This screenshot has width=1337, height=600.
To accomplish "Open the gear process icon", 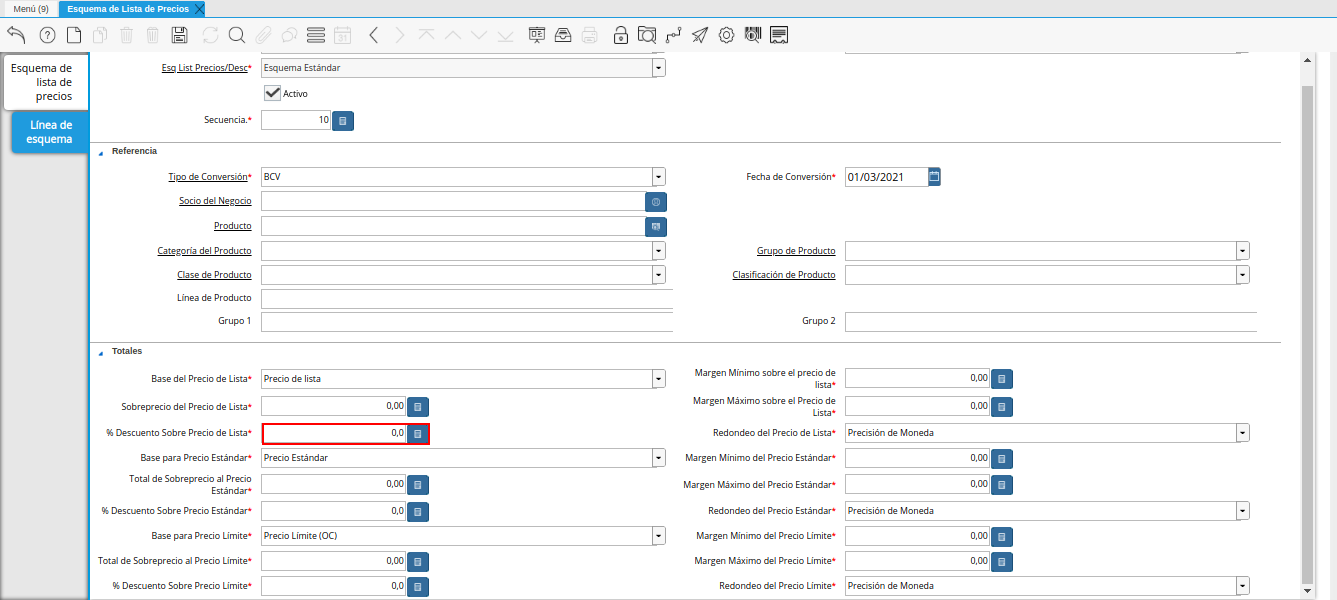I will pyautogui.click(x=727, y=35).
